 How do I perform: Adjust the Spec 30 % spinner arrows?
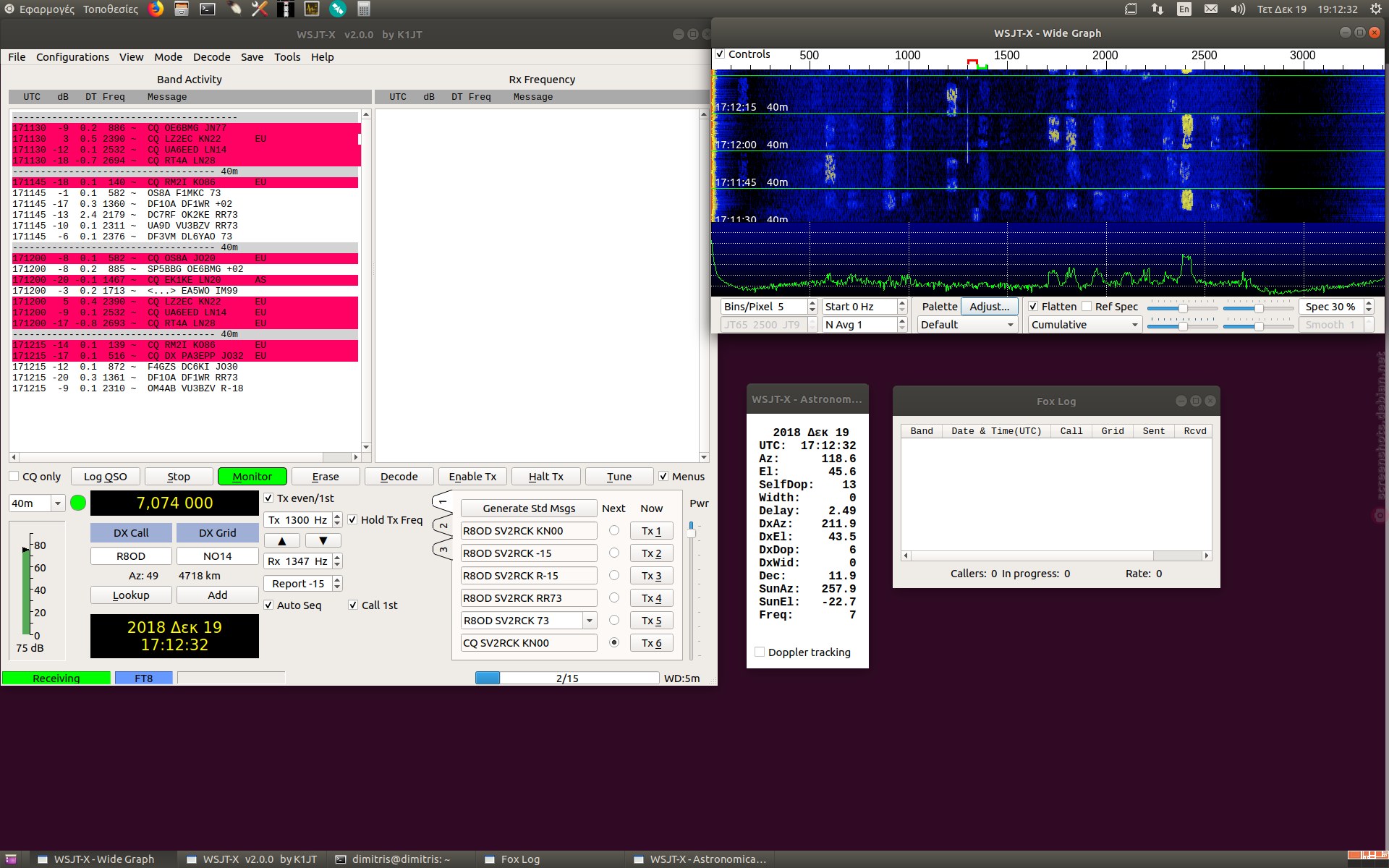click(1368, 307)
